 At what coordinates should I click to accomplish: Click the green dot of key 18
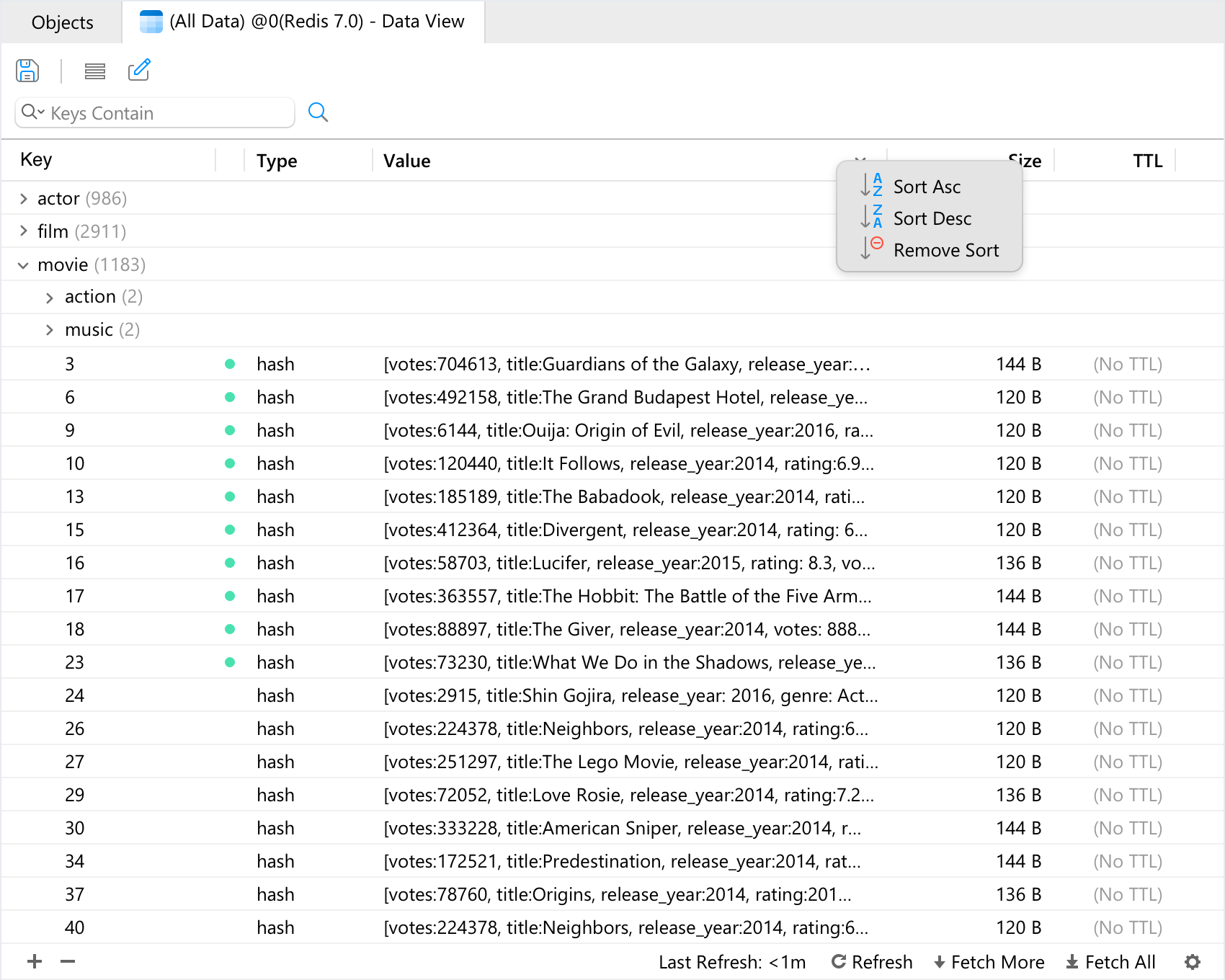[230, 629]
